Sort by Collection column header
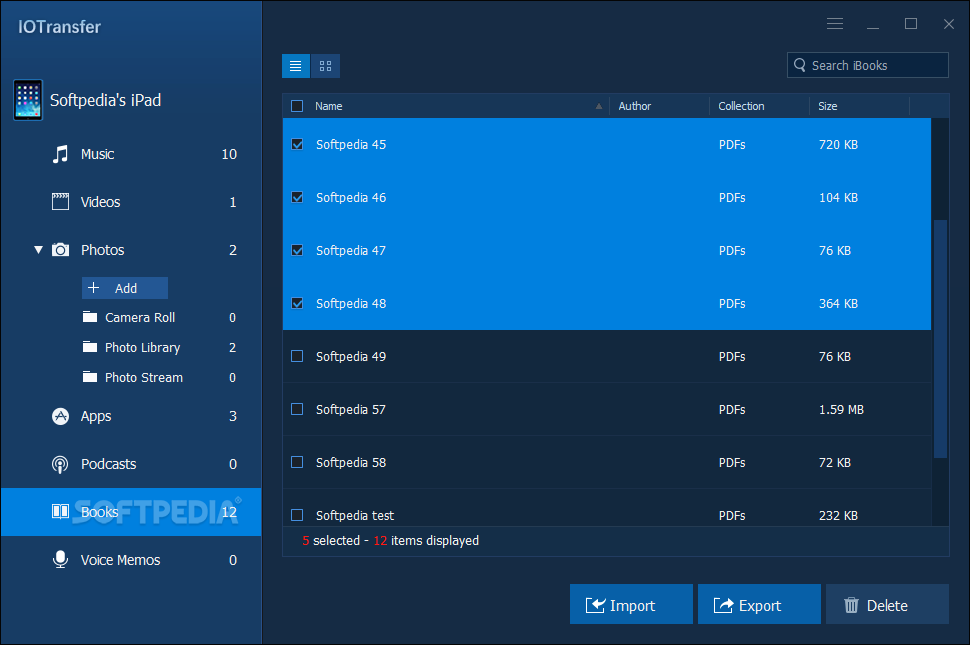This screenshot has height=645, width=970. [759, 106]
